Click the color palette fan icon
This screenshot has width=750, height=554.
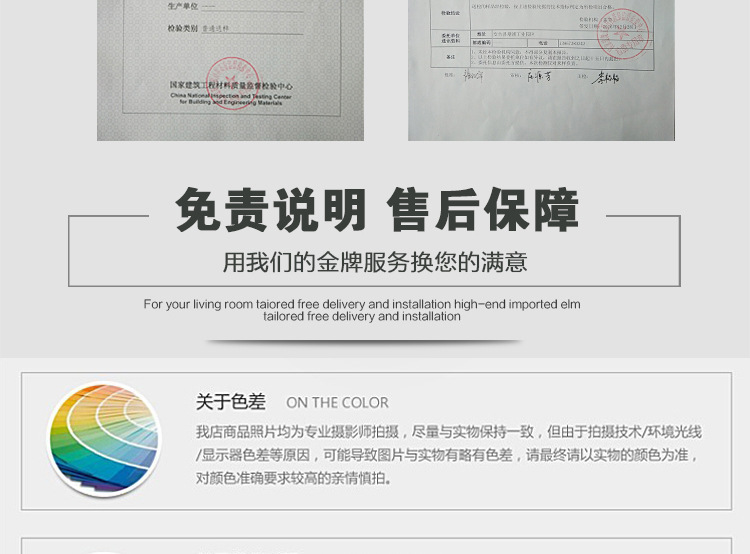tap(104, 439)
